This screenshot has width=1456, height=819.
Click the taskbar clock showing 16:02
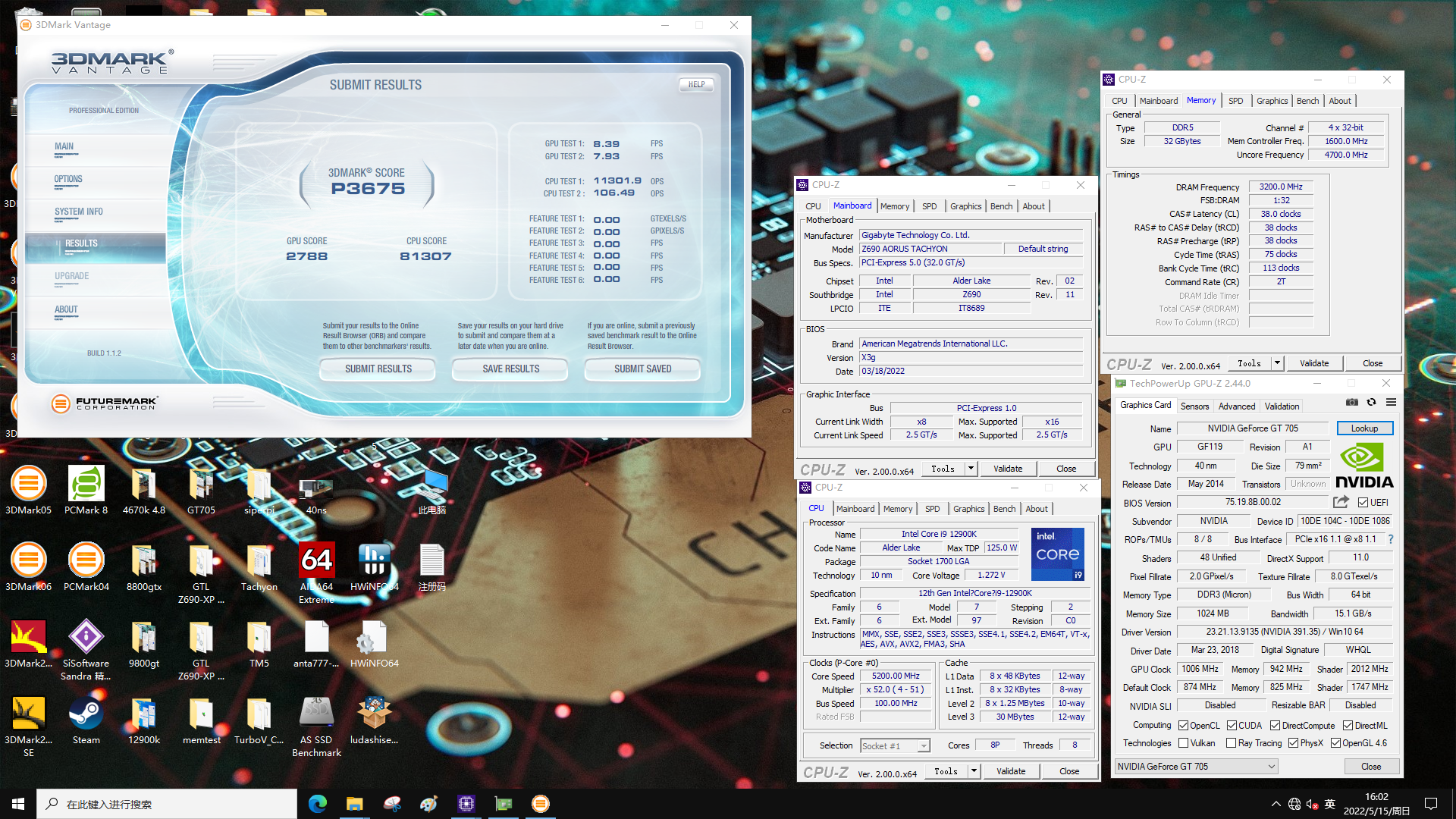(1376, 804)
